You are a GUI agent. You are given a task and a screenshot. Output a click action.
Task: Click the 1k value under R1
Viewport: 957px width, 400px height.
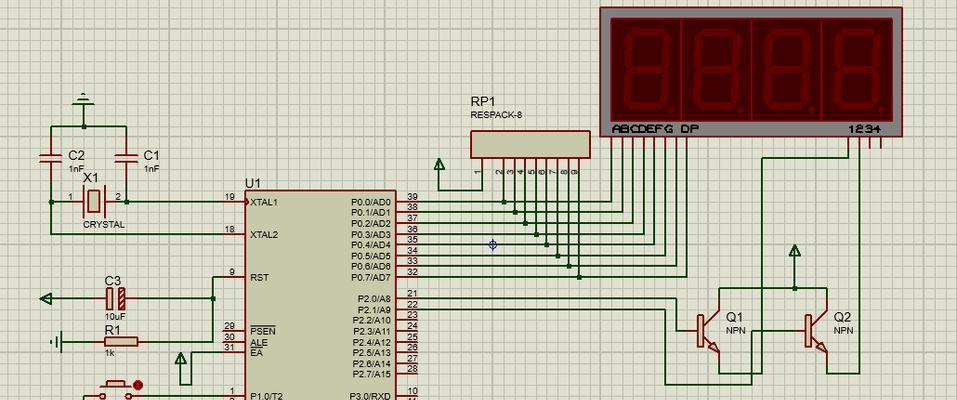coord(110,354)
